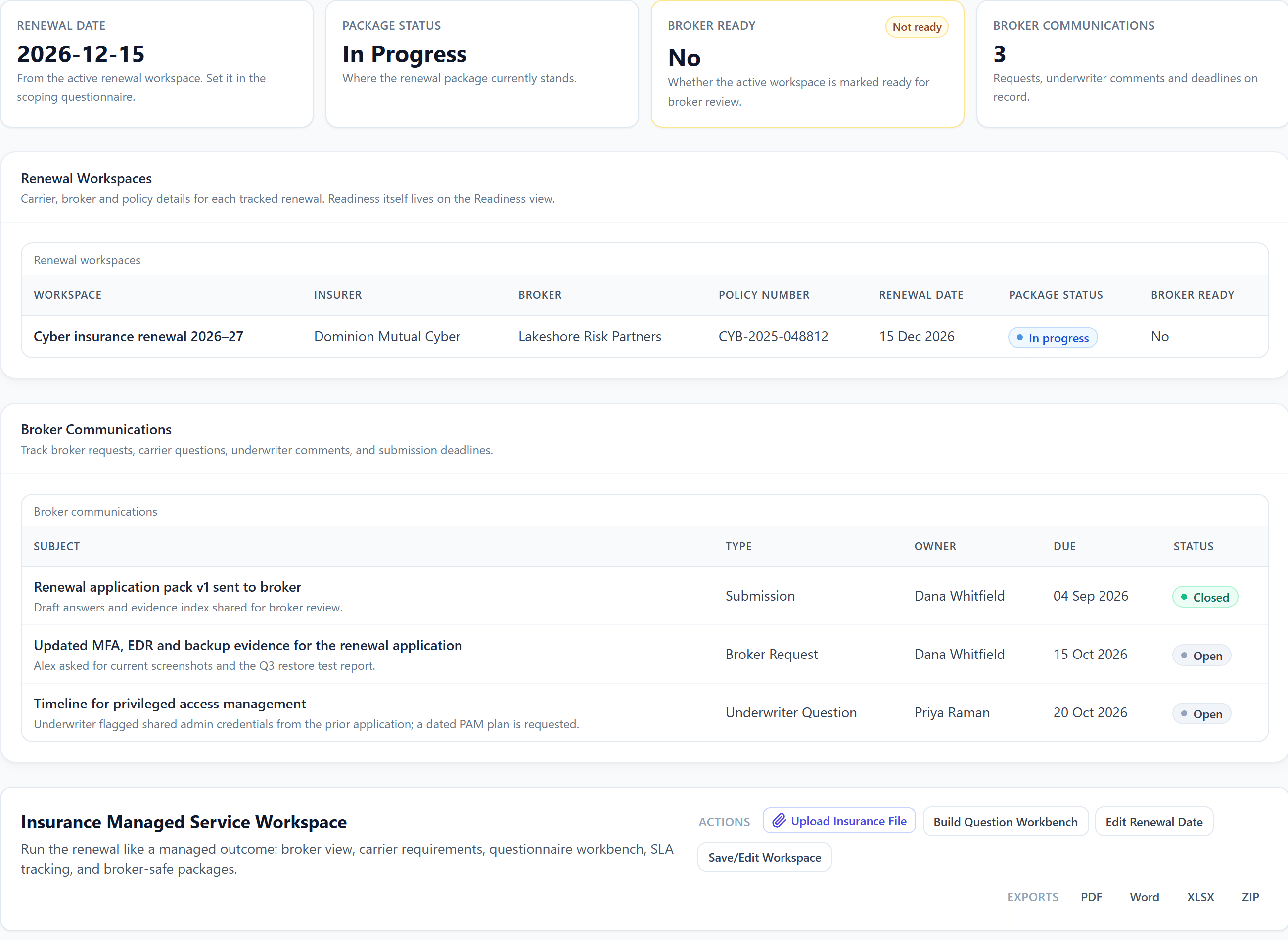The image size is (1288, 940).
Task: Click the Underwriter Question type cell
Action: coord(791,713)
